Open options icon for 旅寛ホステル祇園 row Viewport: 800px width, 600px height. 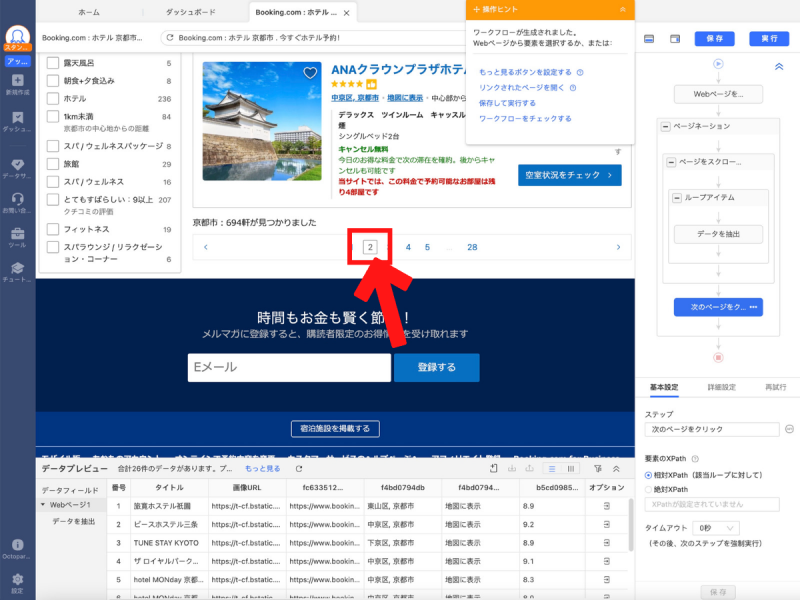point(607,506)
